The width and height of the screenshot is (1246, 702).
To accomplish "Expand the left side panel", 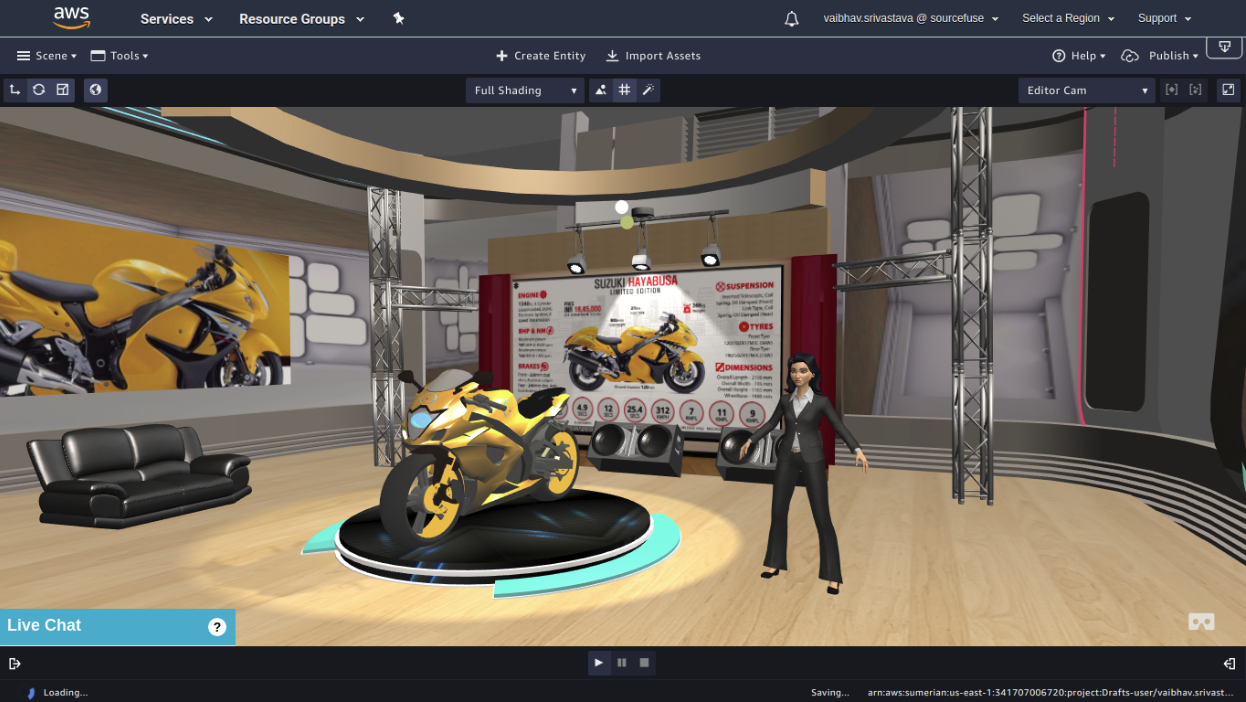I will tap(15, 663).
